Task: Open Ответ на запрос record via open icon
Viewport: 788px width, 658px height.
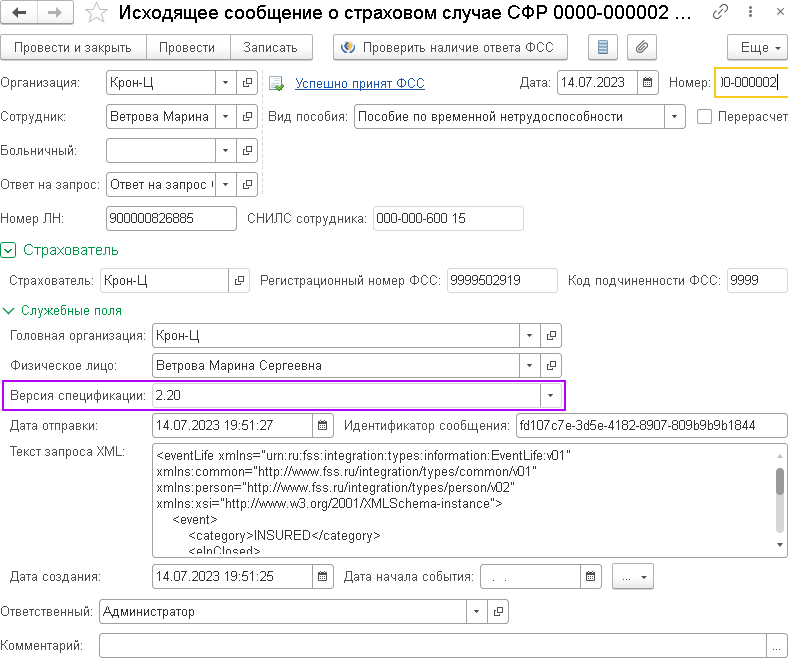Action: point(247,184)
